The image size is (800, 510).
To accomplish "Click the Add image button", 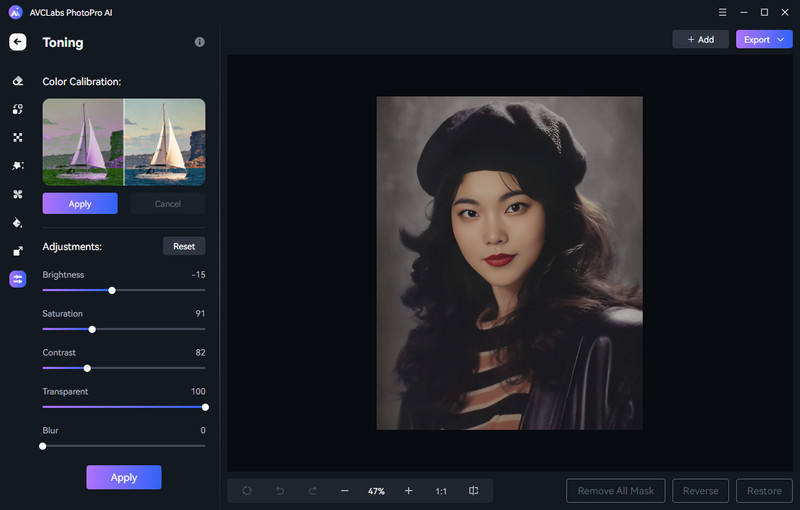I will (x=700, y=39).
